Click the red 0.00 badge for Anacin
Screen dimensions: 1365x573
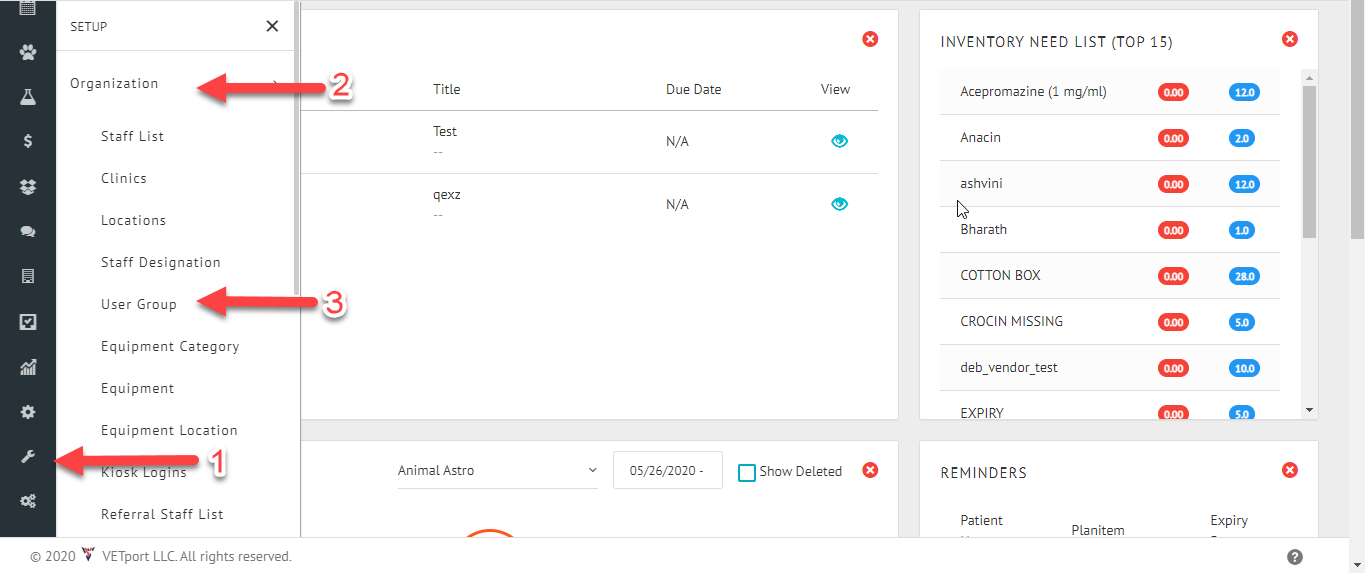click(x=1173, y=138)
